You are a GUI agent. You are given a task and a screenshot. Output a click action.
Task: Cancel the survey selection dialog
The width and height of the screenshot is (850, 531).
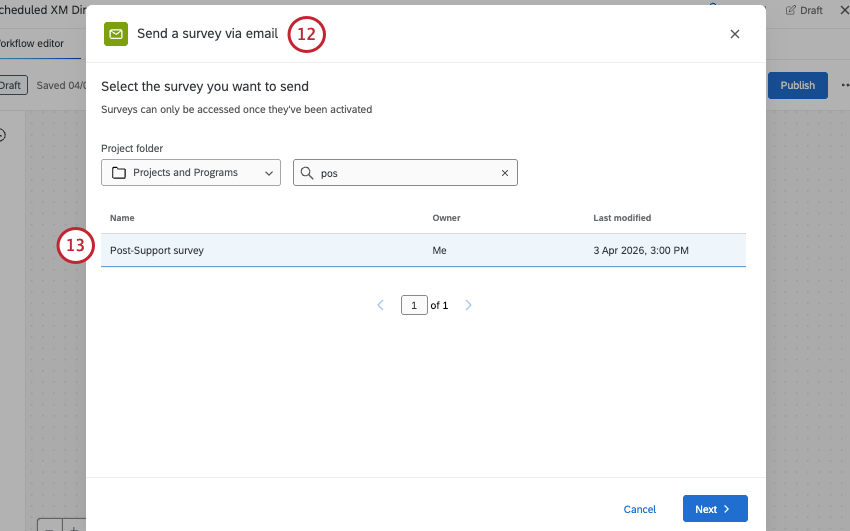tap(640, 509)
